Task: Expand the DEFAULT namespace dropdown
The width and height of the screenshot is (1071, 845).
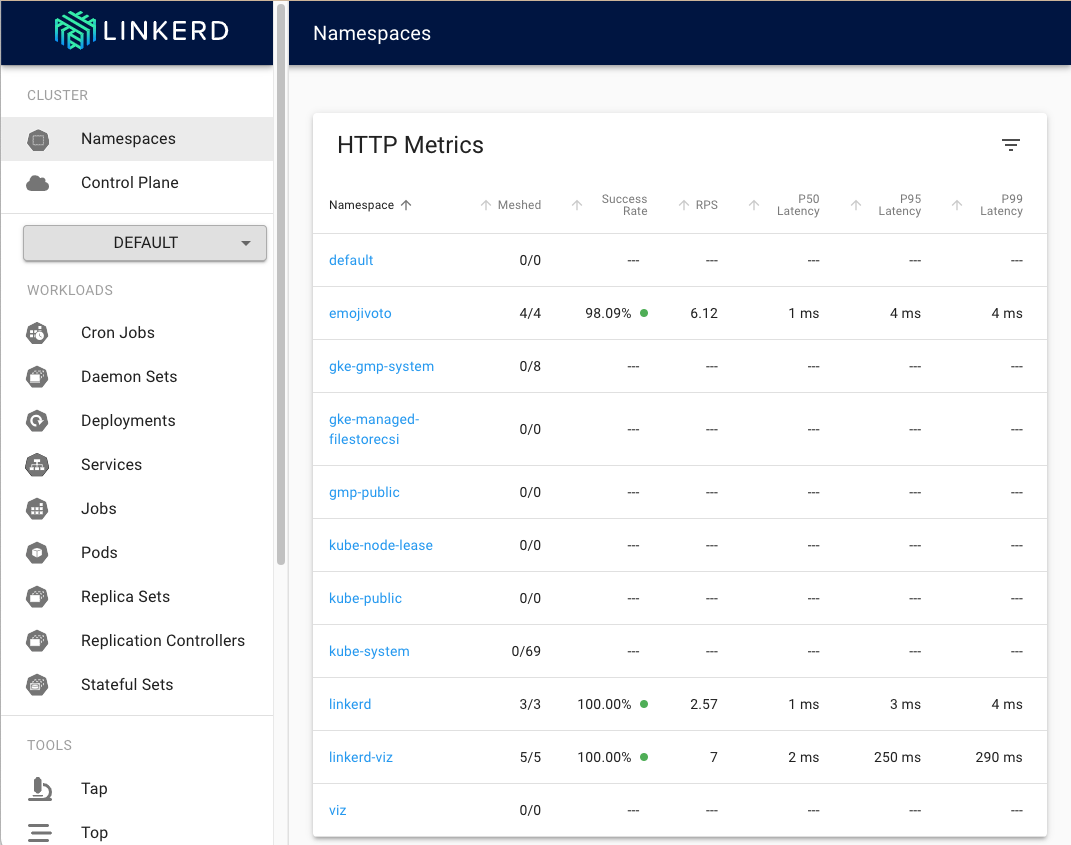Action: [x=145, y=243]
